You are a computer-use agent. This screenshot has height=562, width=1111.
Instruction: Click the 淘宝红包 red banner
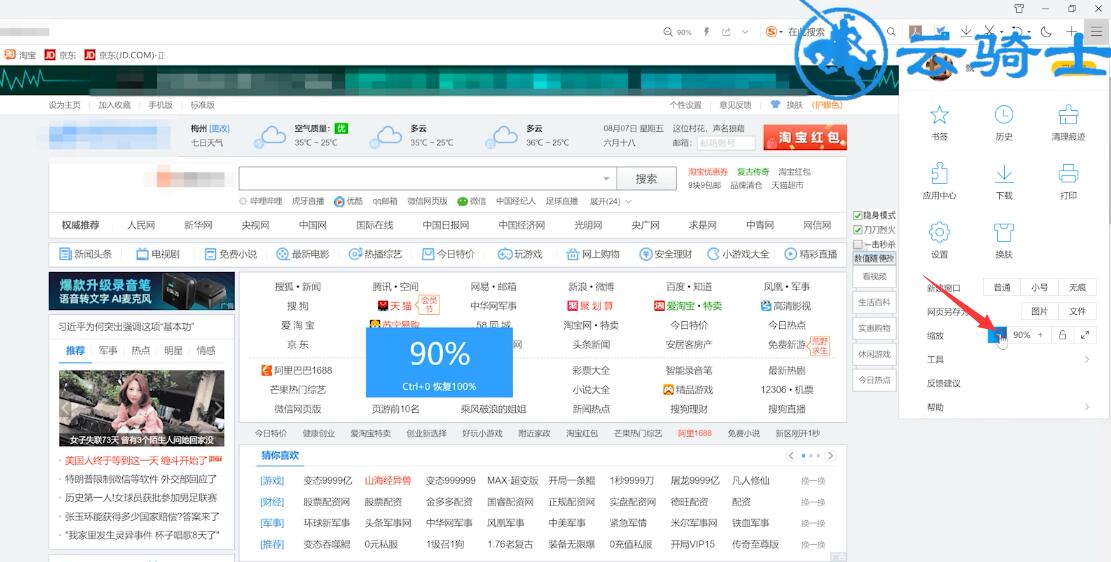[805, 137]
